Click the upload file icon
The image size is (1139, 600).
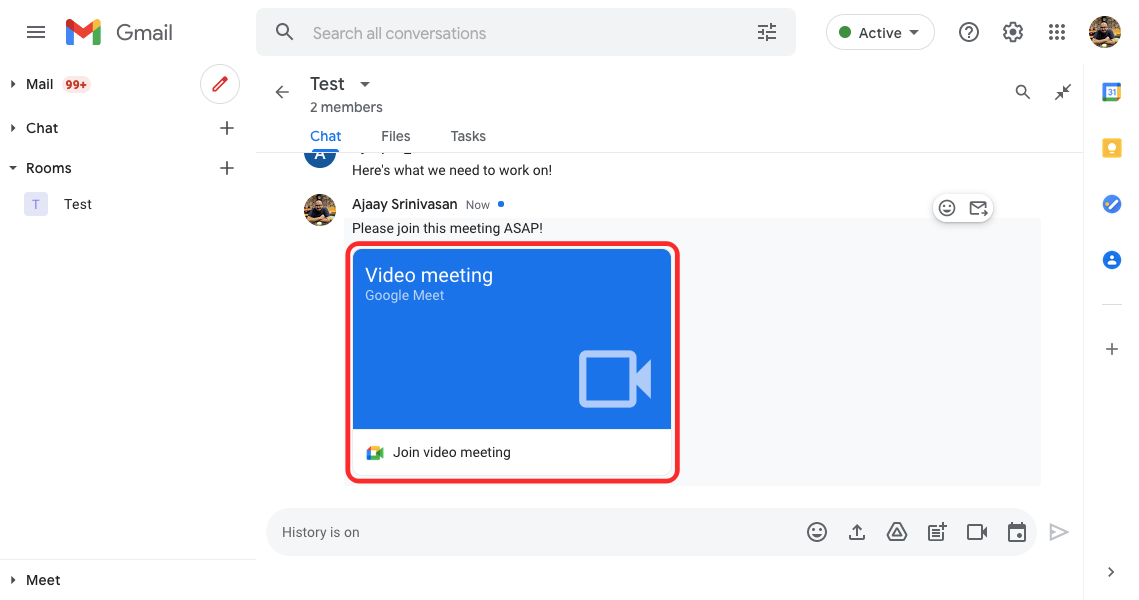click(857, 532)
